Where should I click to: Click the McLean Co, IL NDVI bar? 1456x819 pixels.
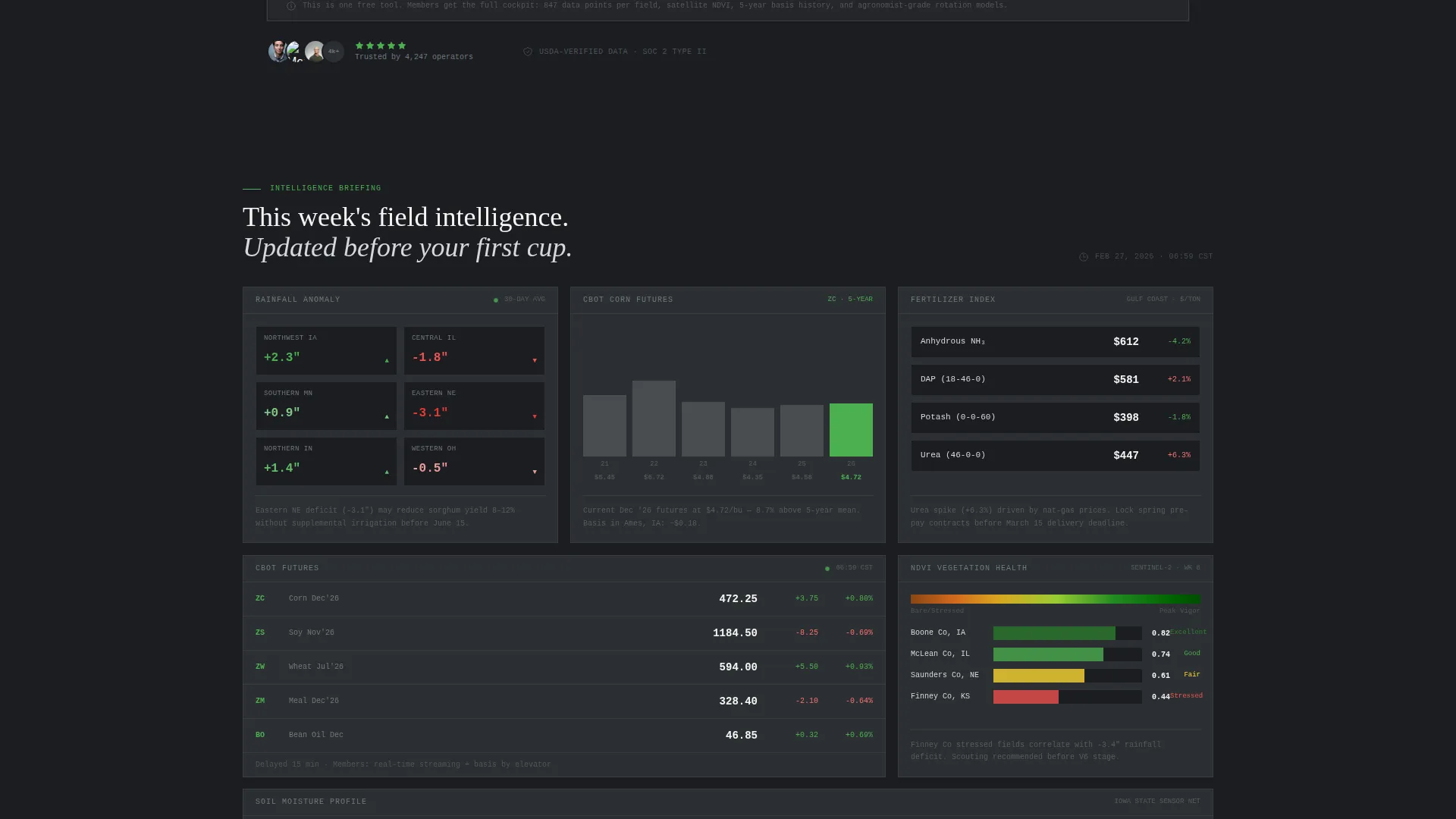click(1048, 654)
